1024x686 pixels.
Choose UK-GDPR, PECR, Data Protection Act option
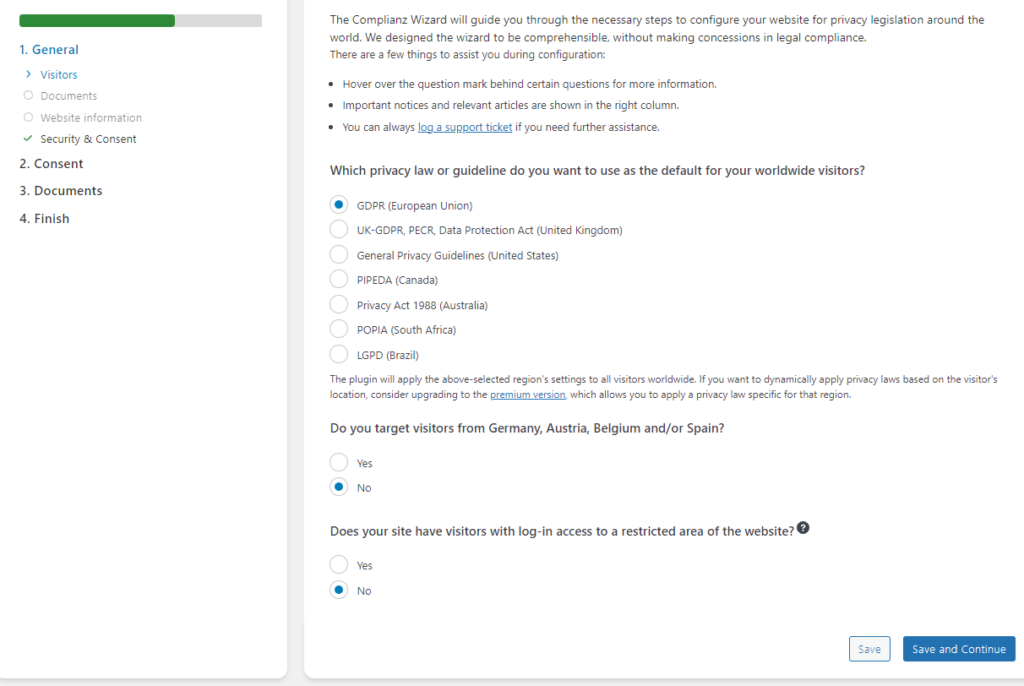tap(339, 230)
